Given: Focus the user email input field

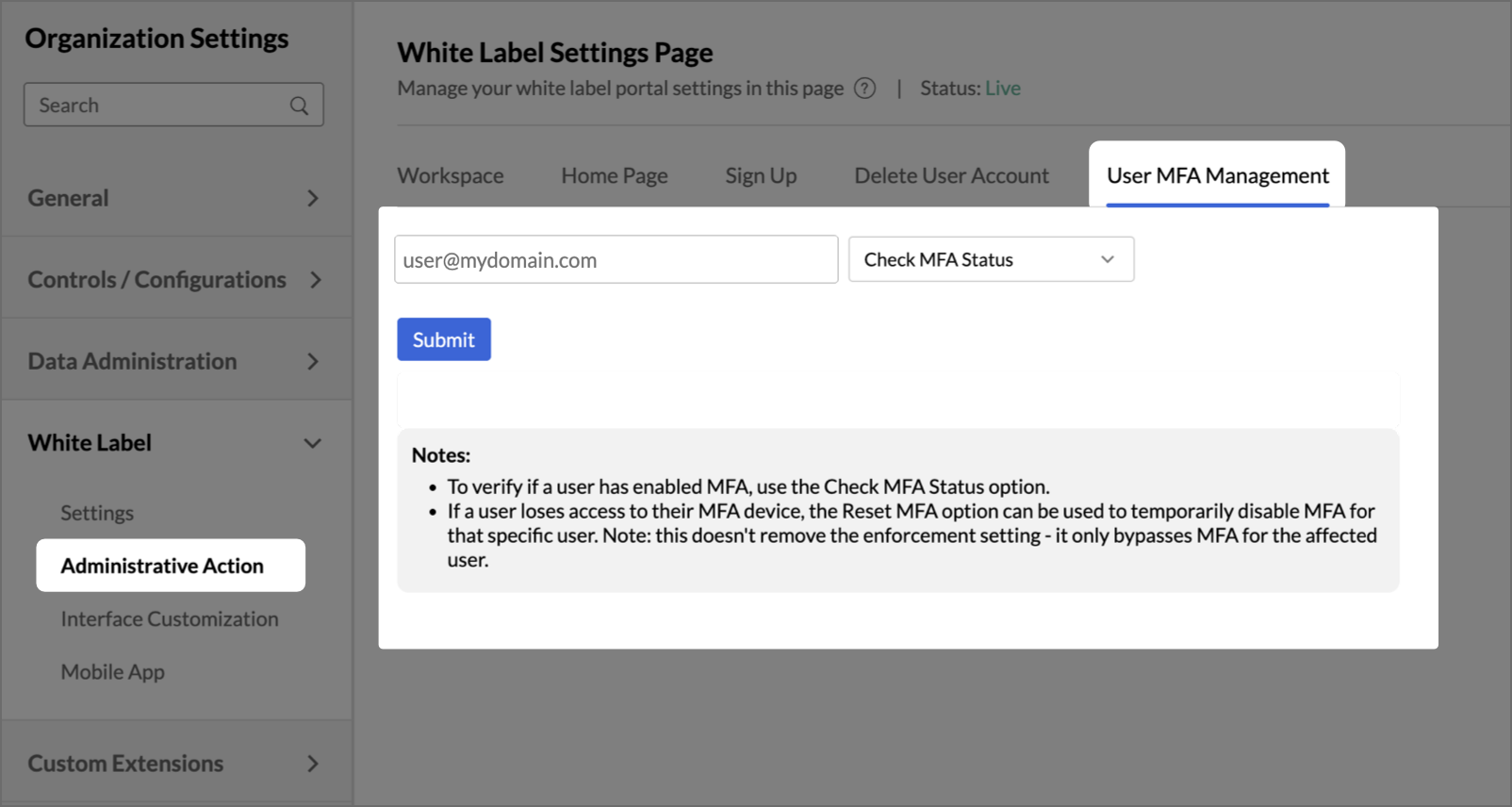Looking at the screenshot, I should 616,260.
